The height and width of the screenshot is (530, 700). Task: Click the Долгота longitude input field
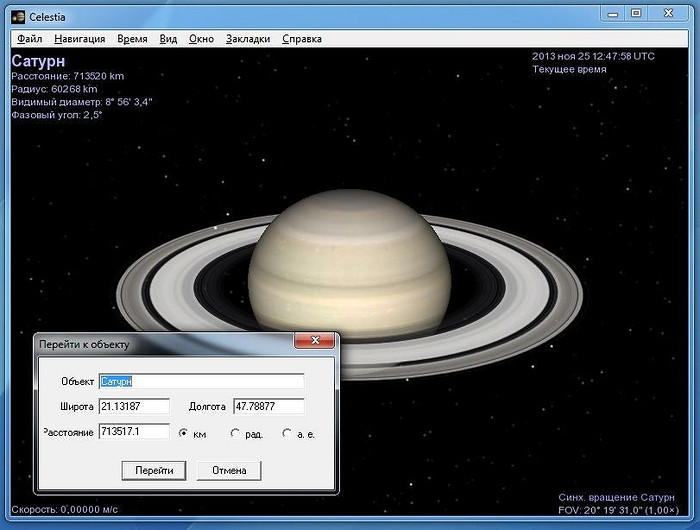coord(268,406)
